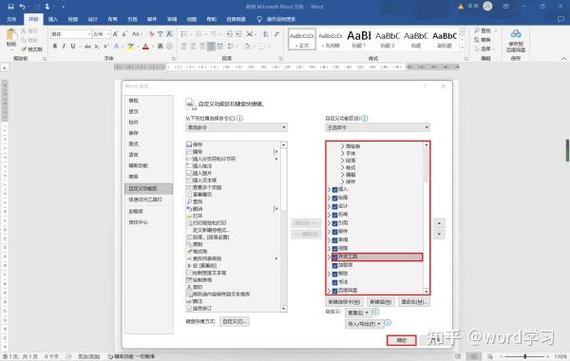Click the command list vertical scrollbar
This screenshot has height=361, width=570.
(x=284, y=226)
